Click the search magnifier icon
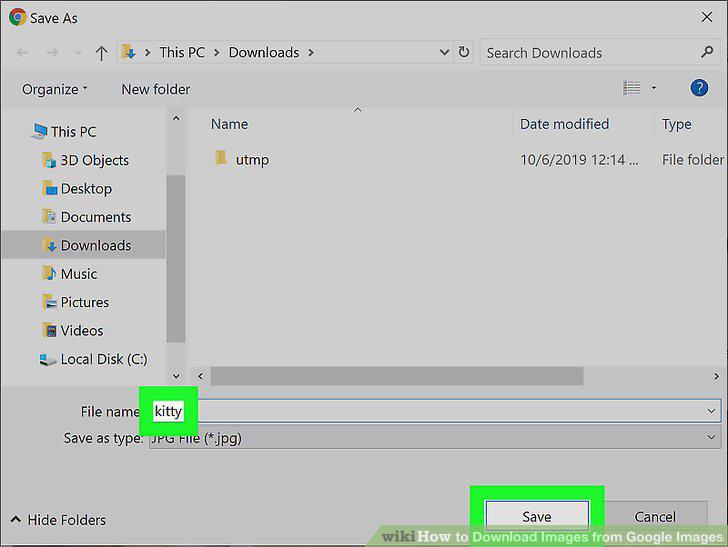 tap(707, 52)
